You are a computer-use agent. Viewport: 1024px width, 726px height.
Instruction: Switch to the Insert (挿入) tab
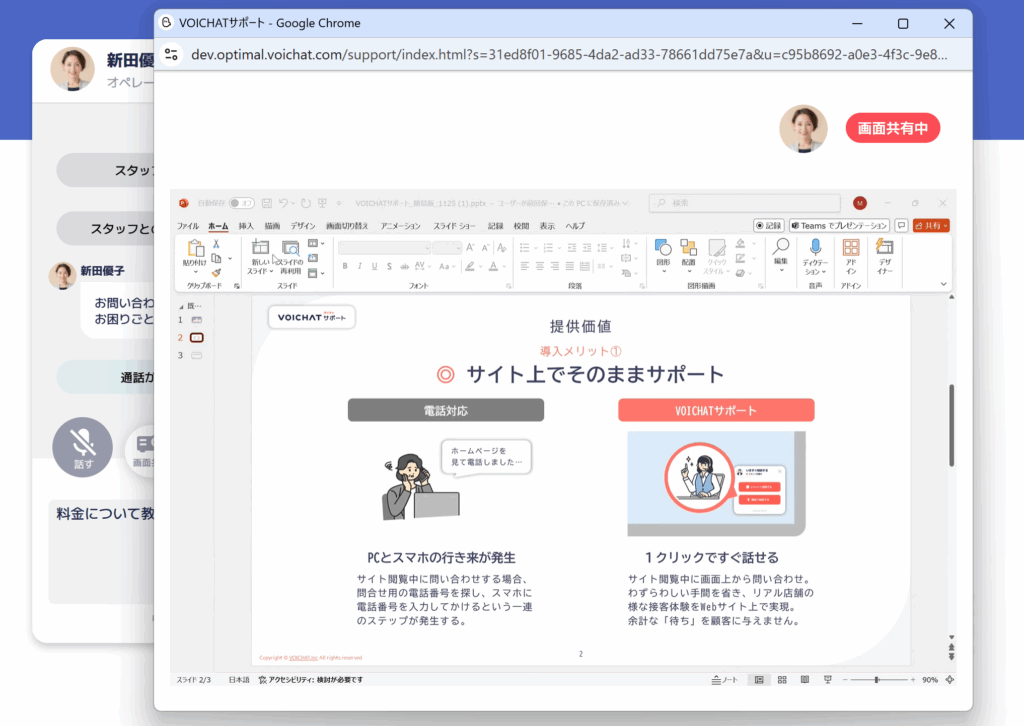coord(246,226)
